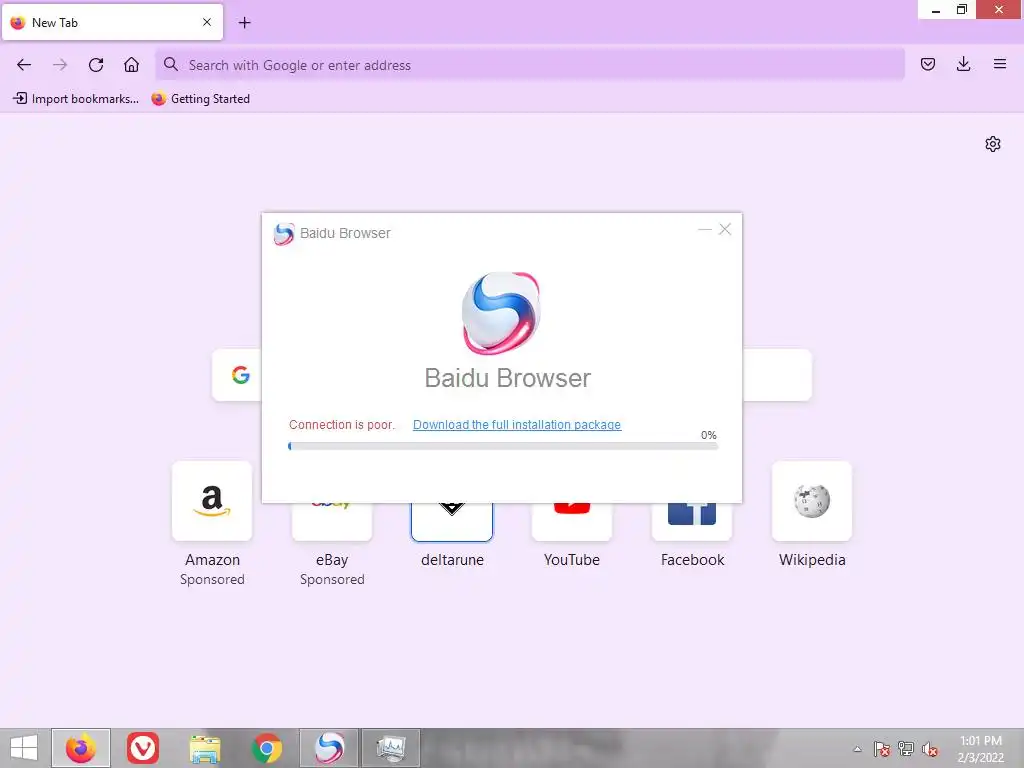Click the muted volume tray icon
Viewport: 1024px width, 768px height.
(930, 749)
